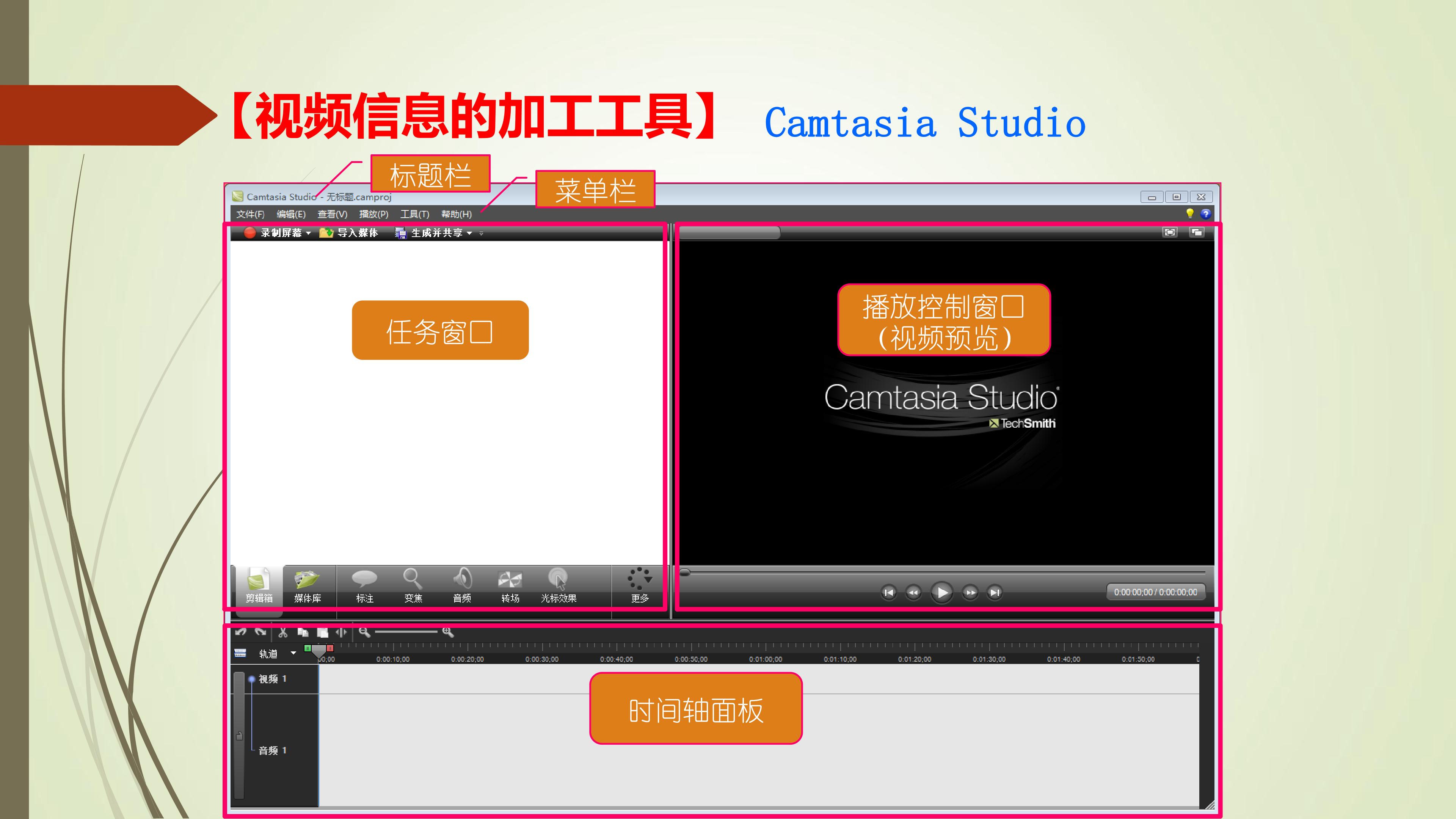The height and width of the screenshot is (819, 1456).
Task: Click the Redo arrow on timeline toolbar
Action: [x=260, y=632]
